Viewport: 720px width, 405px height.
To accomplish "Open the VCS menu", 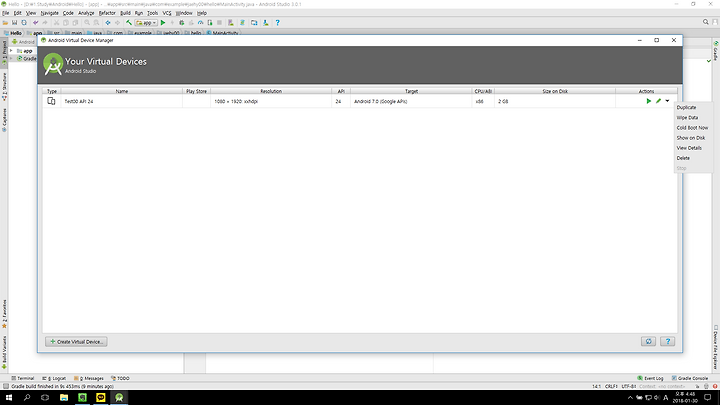I will point(167,13).
